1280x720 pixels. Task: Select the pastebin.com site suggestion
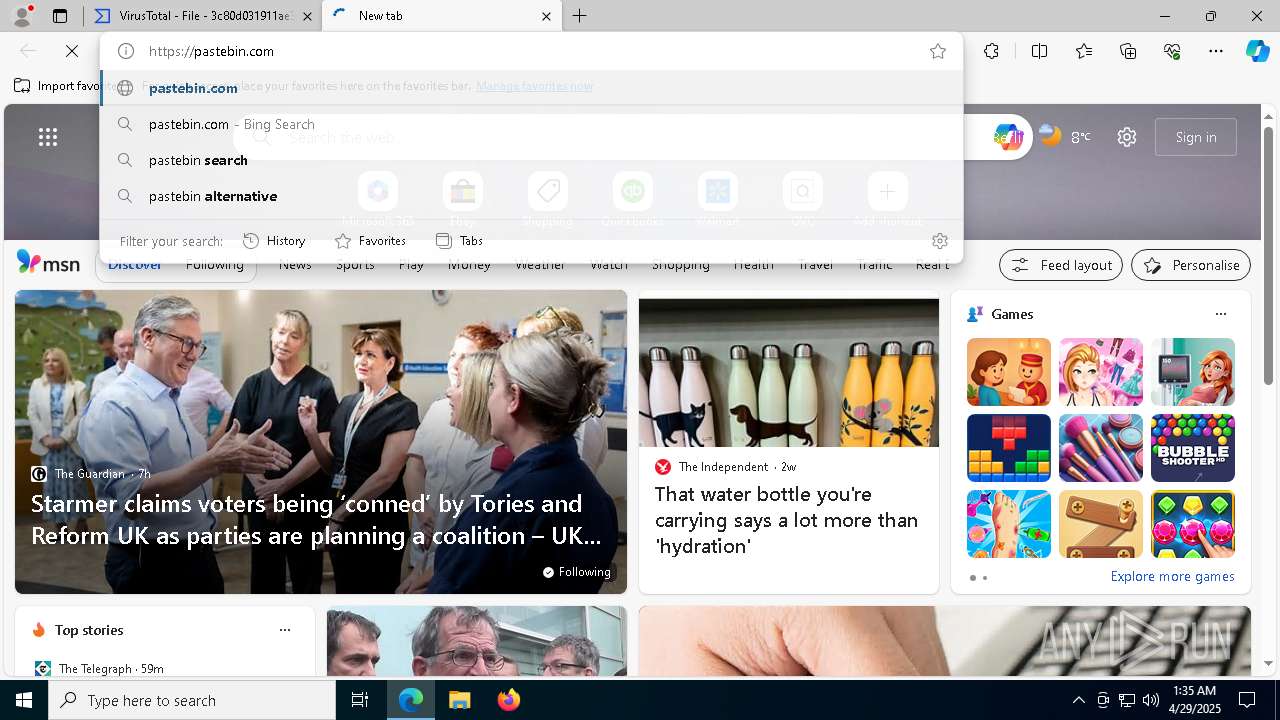coord(531,88)
